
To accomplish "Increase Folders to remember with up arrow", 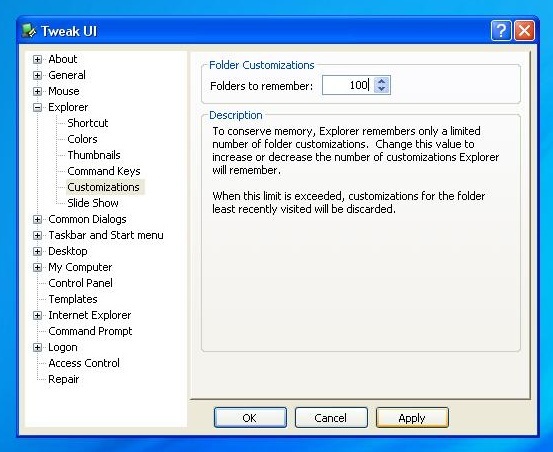I will [x=381, y=81].
